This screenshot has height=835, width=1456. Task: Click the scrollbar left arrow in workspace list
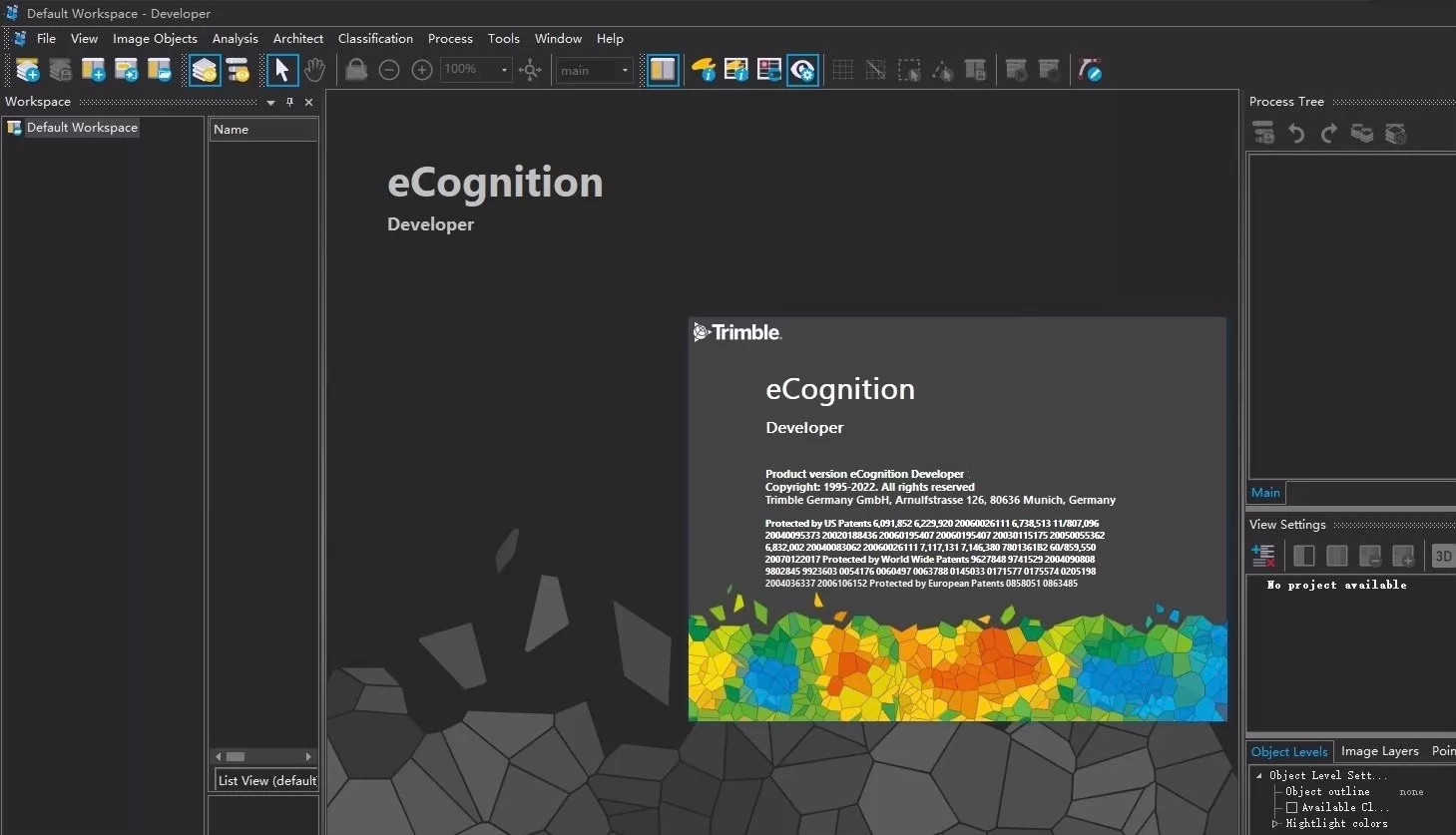[x=219, y=756]
